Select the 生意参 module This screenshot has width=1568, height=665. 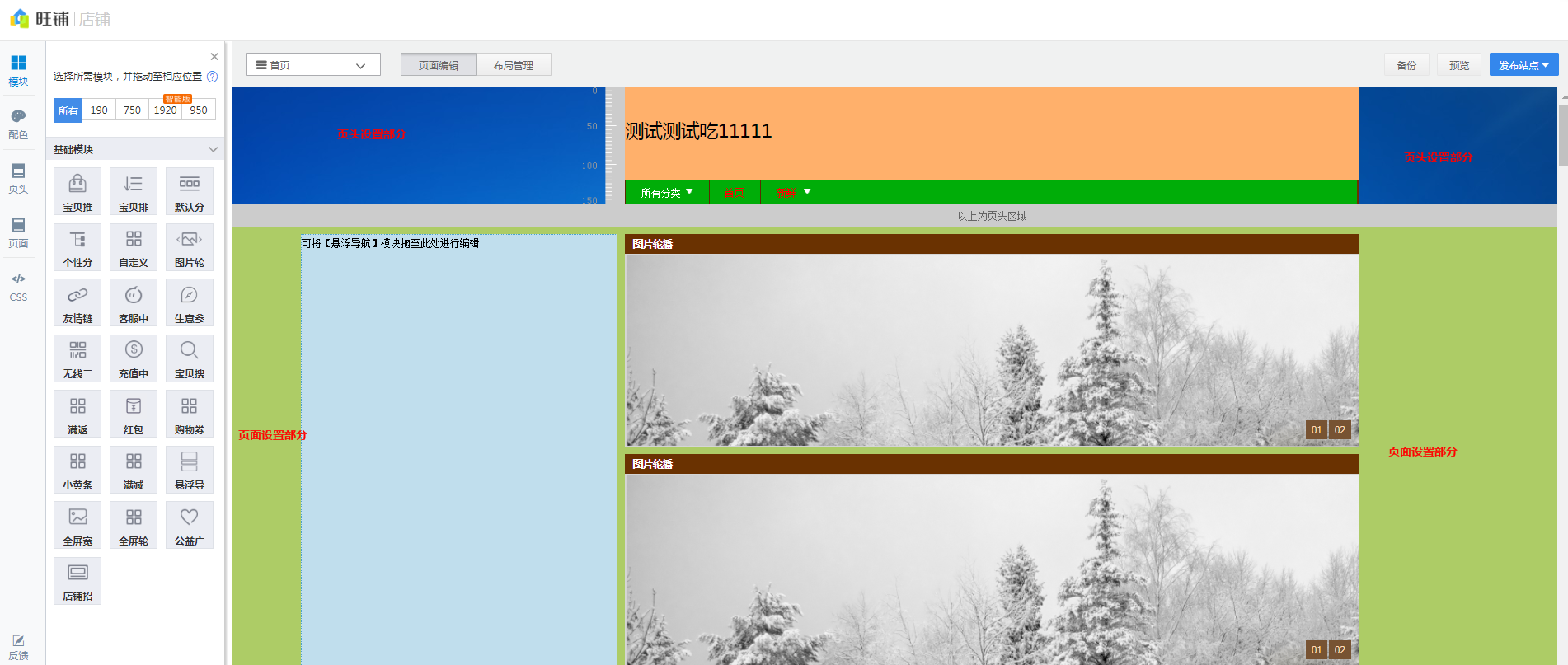pos(190,302)
